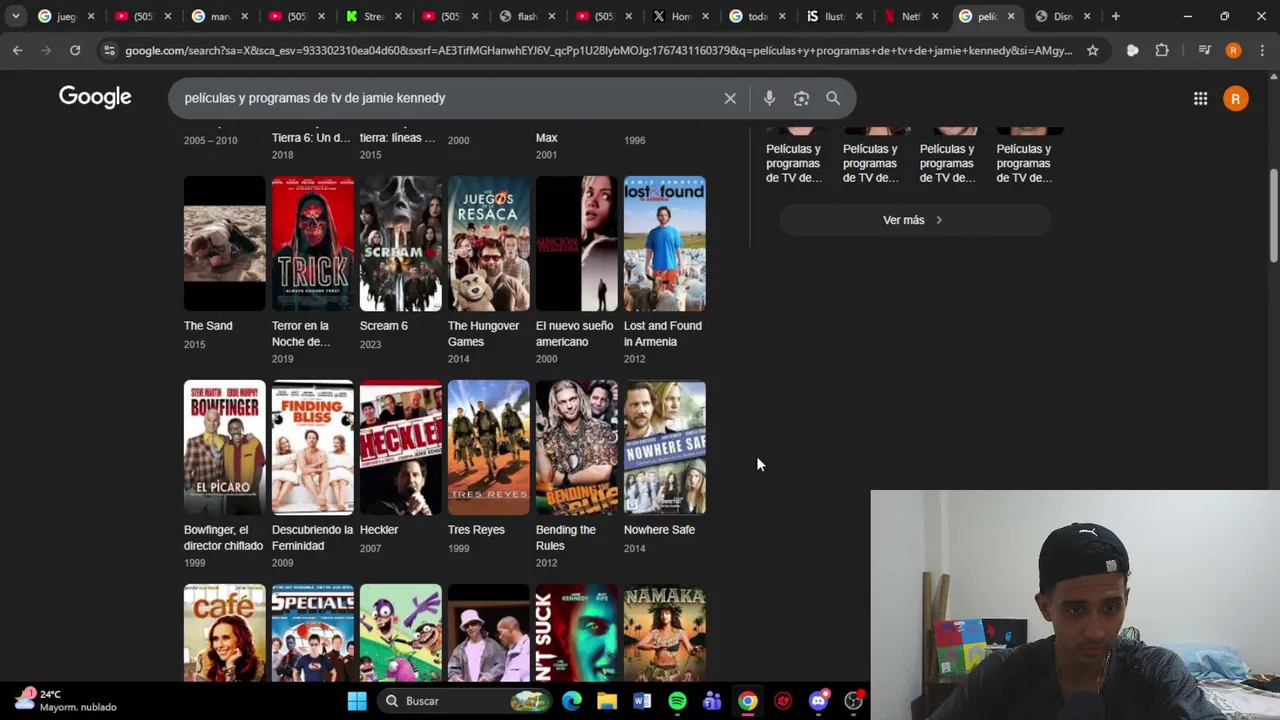
Task: Click the browser address bar
Action: tap(598, 50)
